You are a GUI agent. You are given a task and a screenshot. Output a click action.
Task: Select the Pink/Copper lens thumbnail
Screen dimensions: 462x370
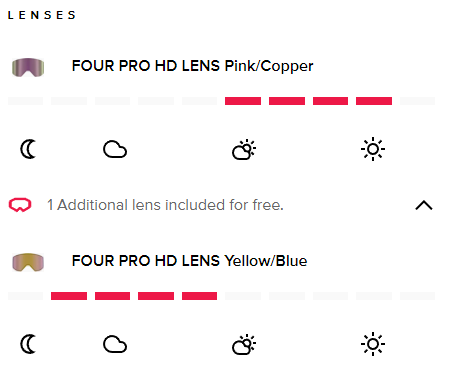[28, 67]
